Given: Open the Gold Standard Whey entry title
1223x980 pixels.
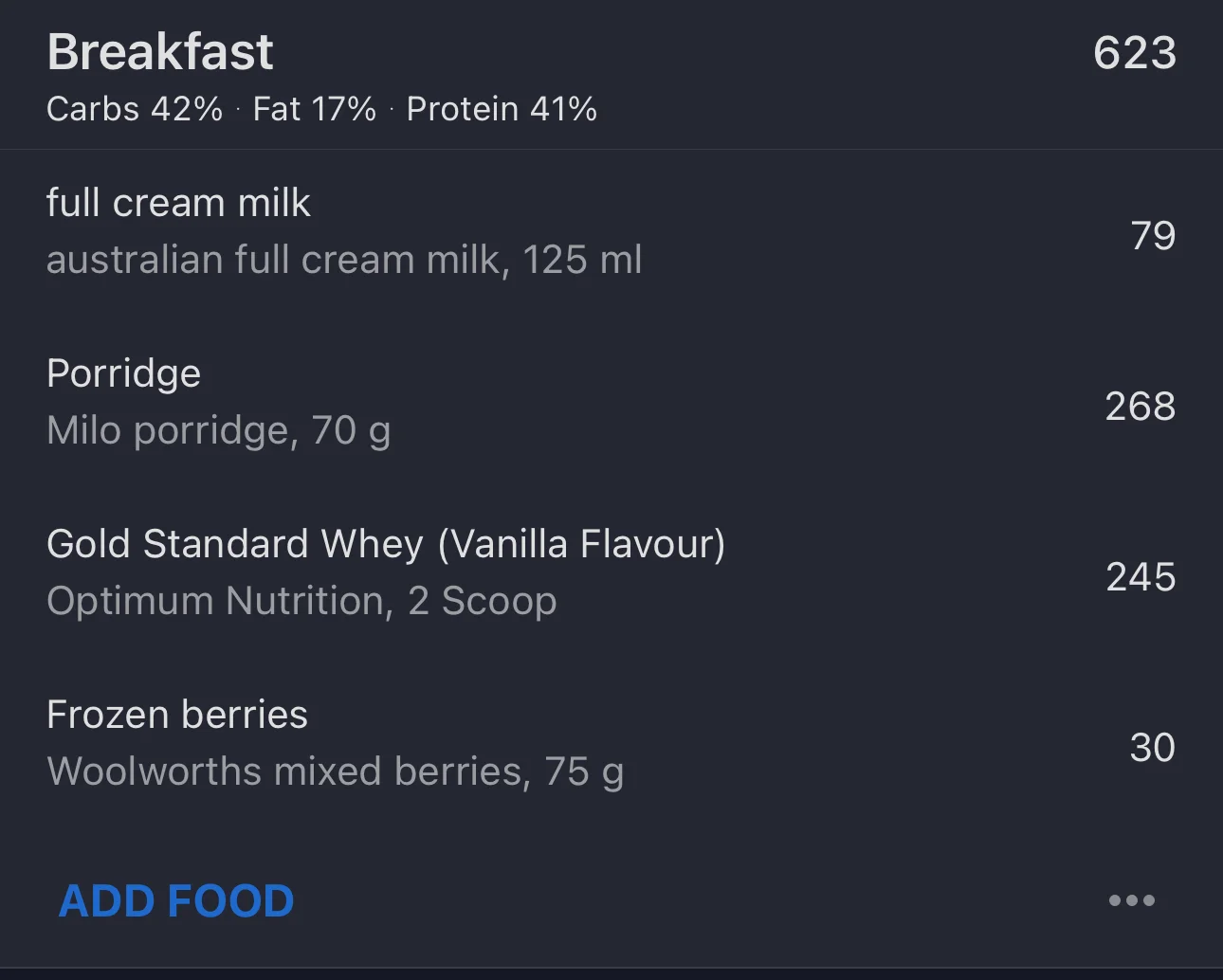Looking at the screenshot, I should pos(237,544).
